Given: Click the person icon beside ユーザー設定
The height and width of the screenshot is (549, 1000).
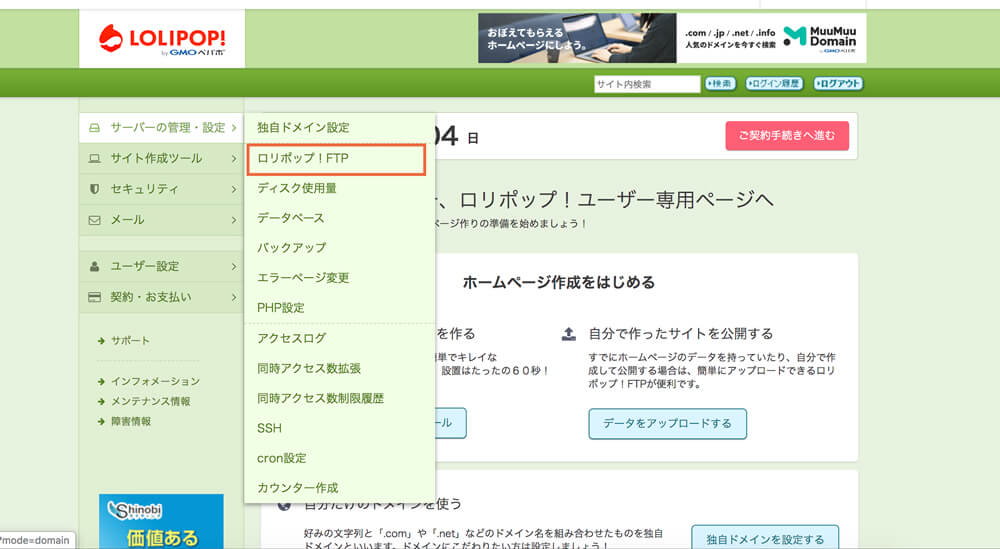Looking at the screenshot, I should [x=94, y=267].
